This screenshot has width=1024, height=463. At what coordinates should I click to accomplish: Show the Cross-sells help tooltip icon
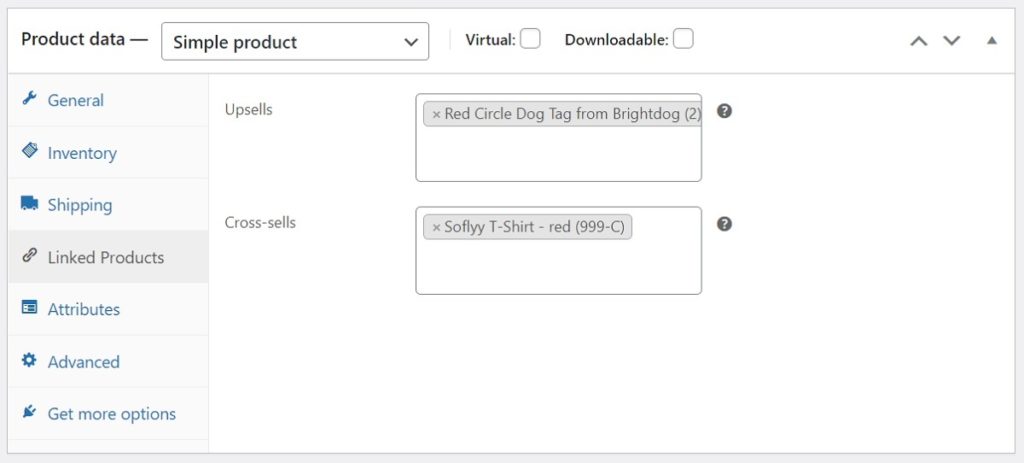pos(724,224)
